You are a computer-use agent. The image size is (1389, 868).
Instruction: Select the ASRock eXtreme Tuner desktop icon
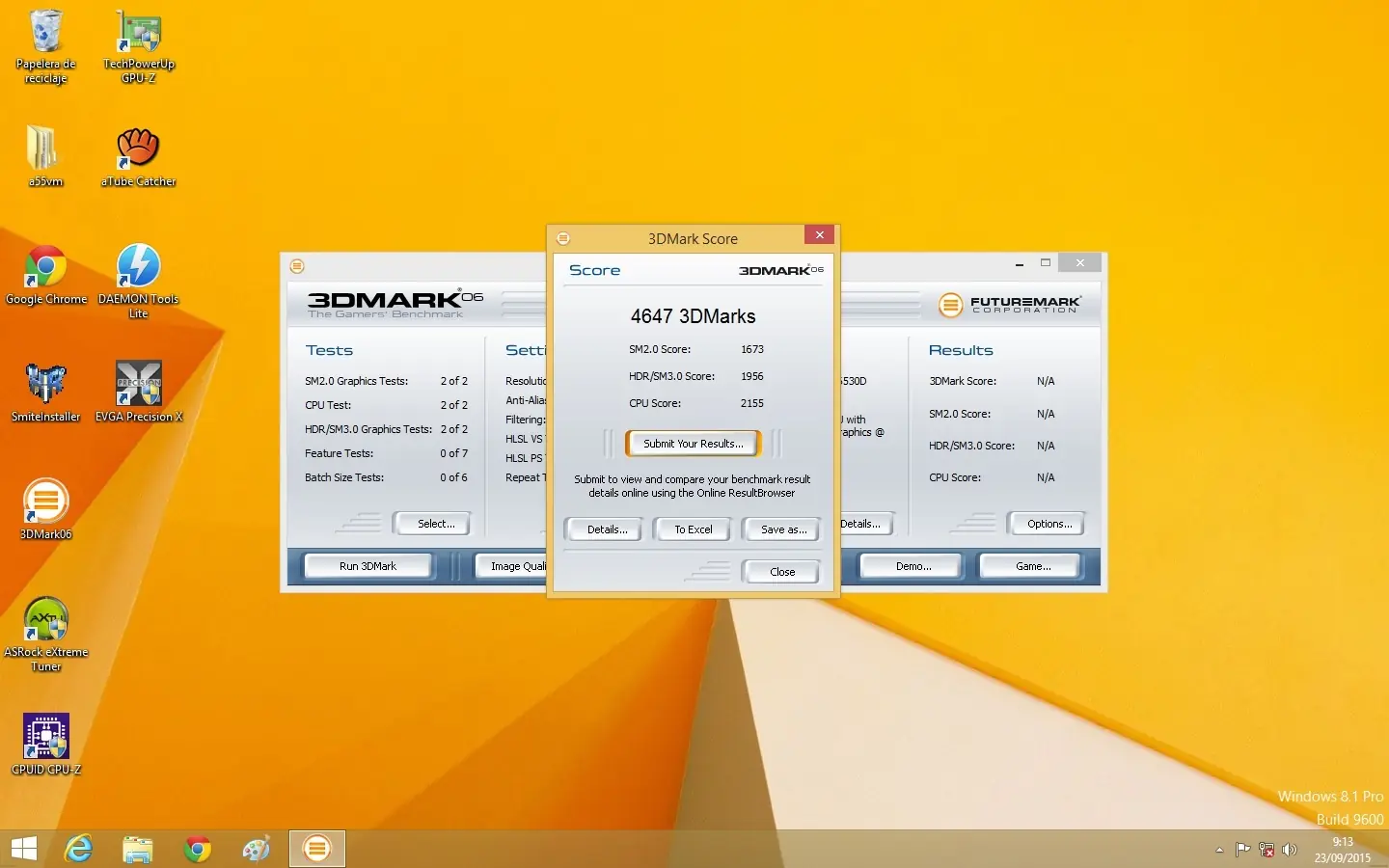[45, 634]
